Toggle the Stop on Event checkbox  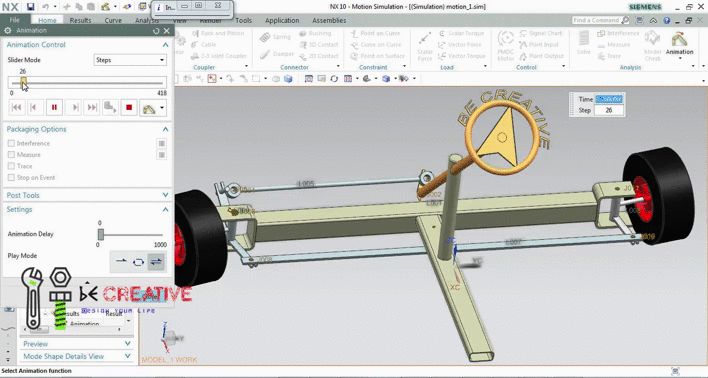11,177
